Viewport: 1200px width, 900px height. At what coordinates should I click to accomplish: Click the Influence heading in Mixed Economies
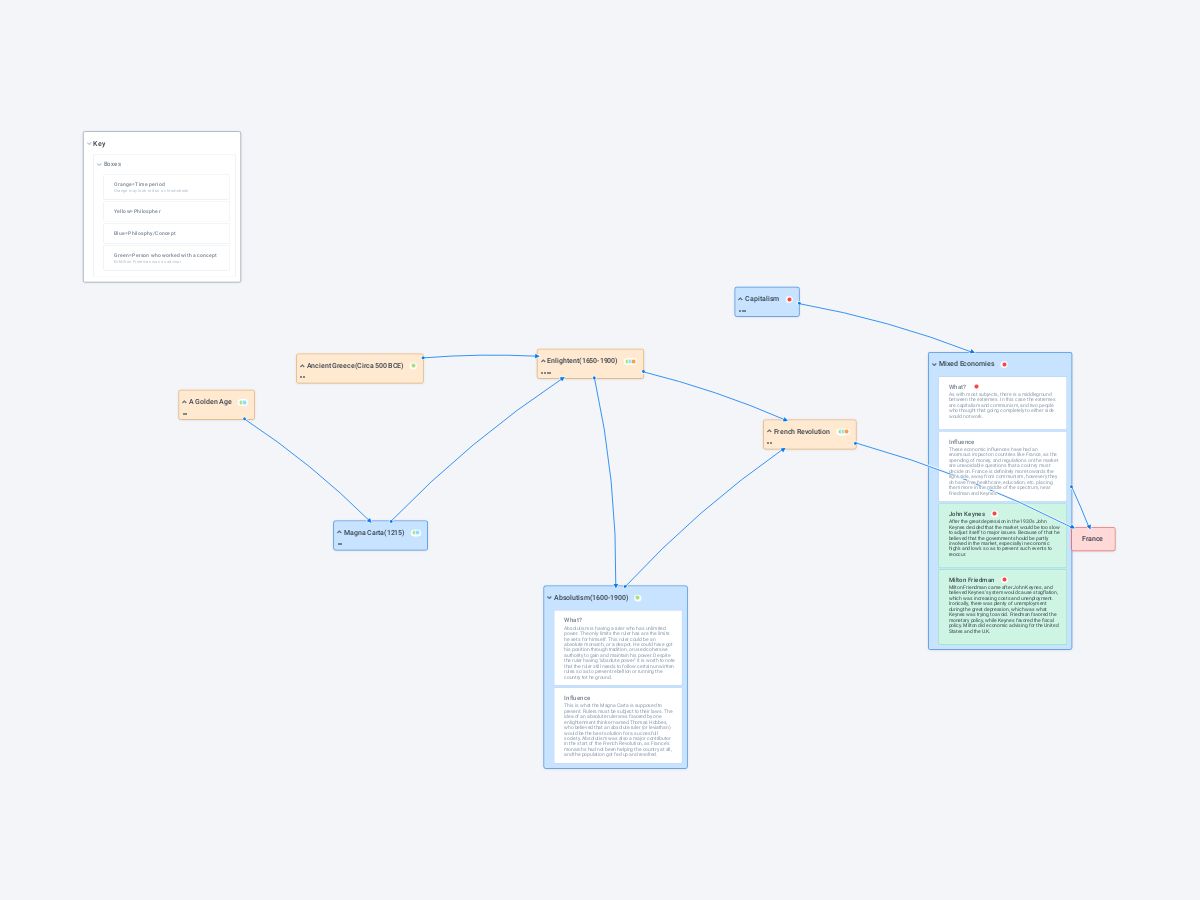(962, 442)
